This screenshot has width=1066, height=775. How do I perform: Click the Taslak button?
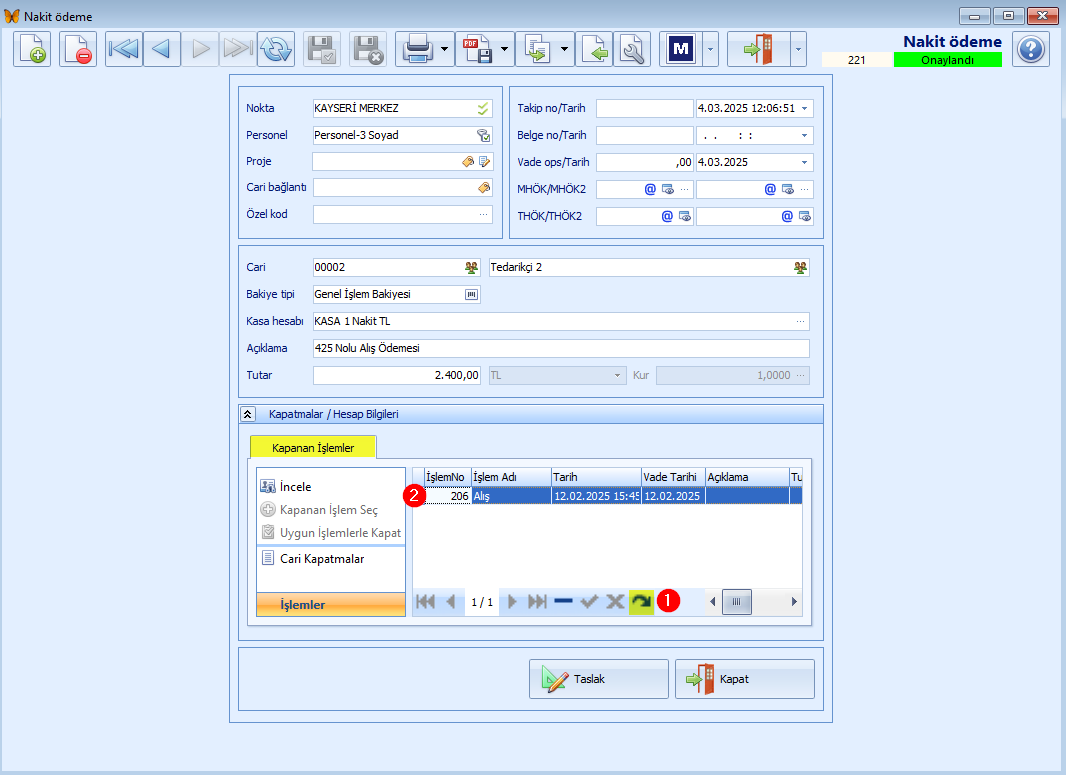(598, 679)
